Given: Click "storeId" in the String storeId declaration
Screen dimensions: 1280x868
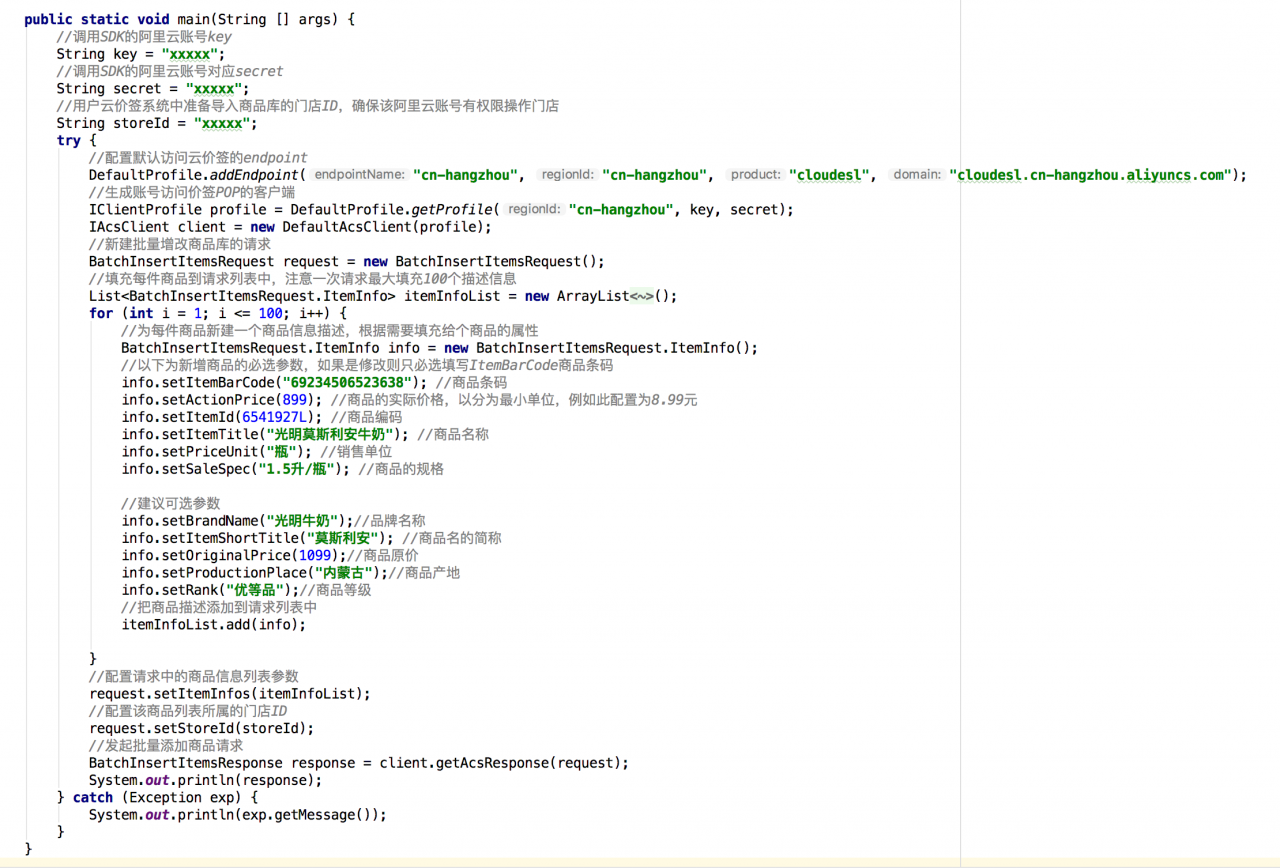Looking at the screenshot, I should [x=141, y=123].
